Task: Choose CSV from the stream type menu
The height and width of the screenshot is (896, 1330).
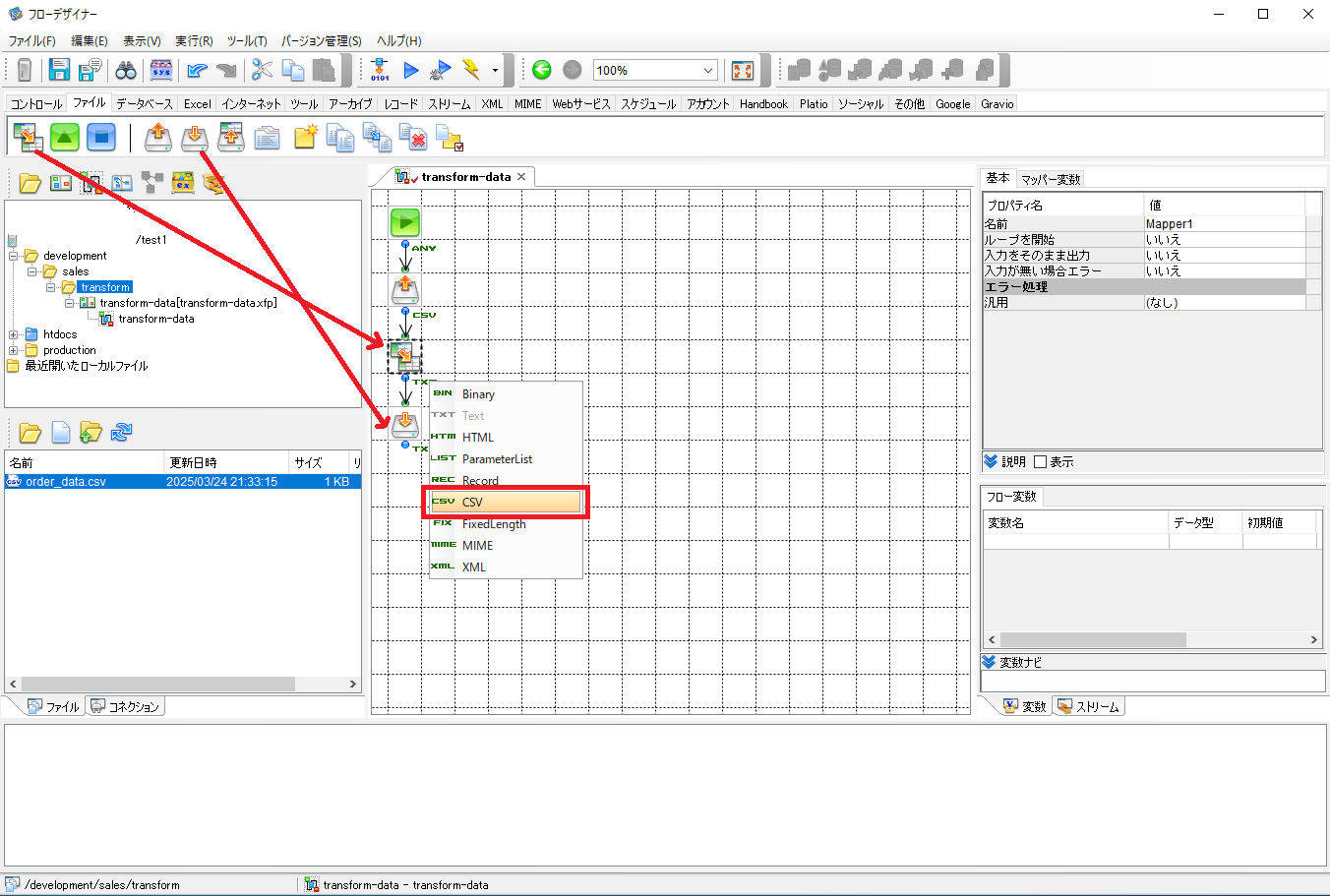Action: click(506, 502)
